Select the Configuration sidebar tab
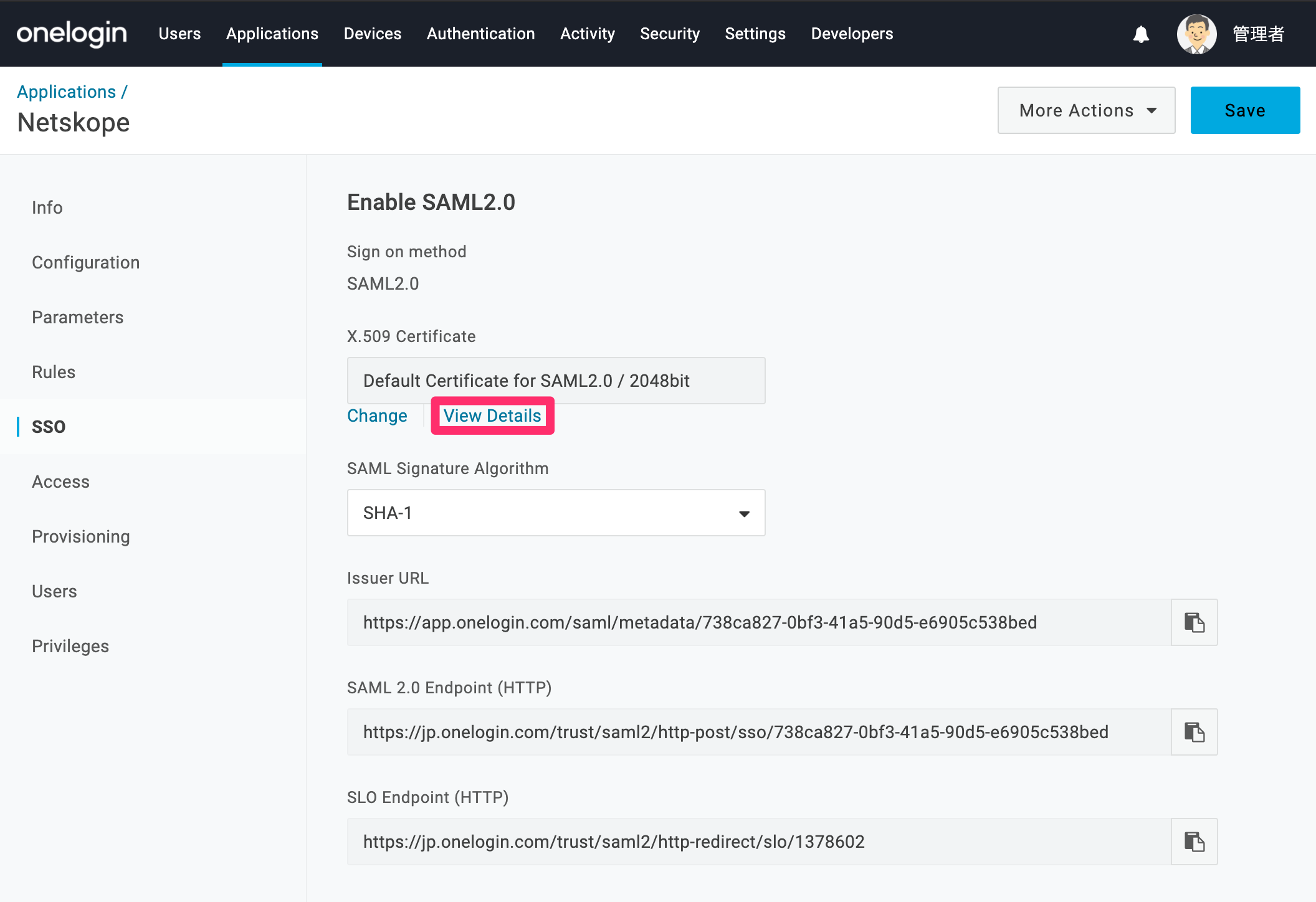1316x902 pixels. point(85,262)
